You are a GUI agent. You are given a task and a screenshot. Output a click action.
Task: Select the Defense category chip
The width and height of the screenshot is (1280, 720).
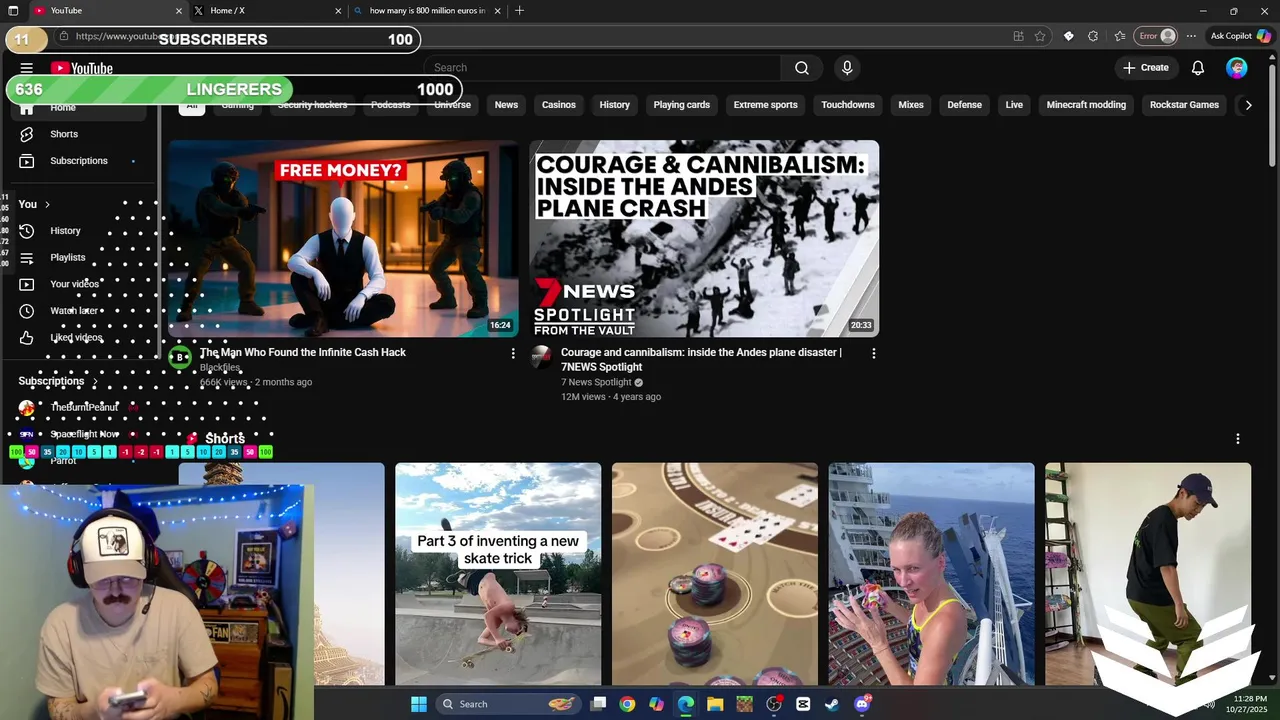[x=965, y=105]
